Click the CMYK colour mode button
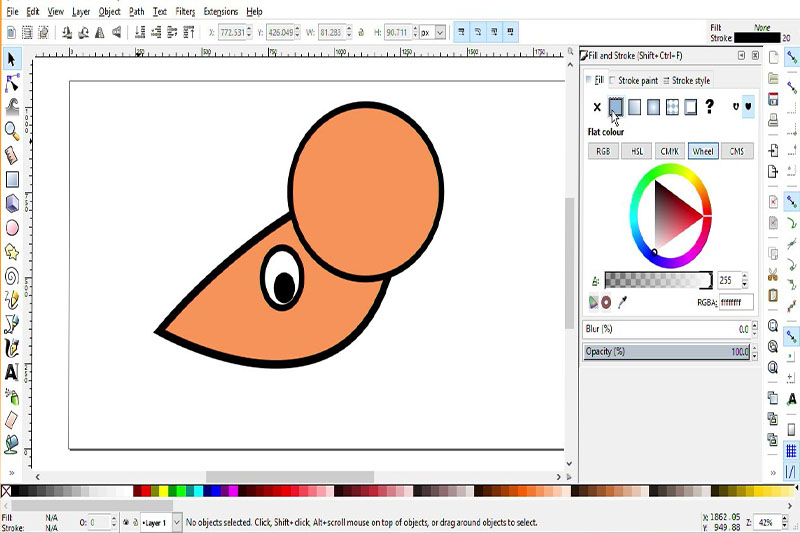Viewport: 800px width, 533px height. [x=670, y=151]
